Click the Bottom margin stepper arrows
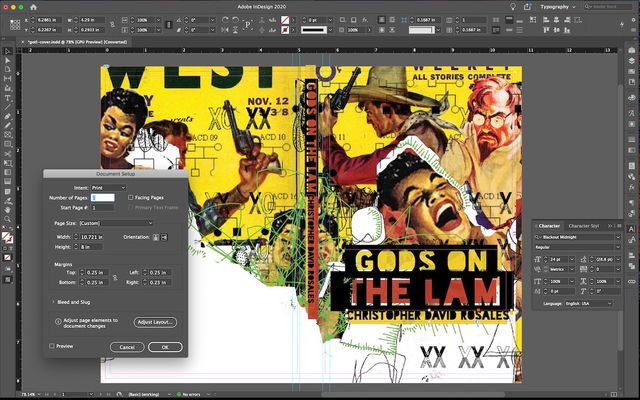 (x=82, y=282)
